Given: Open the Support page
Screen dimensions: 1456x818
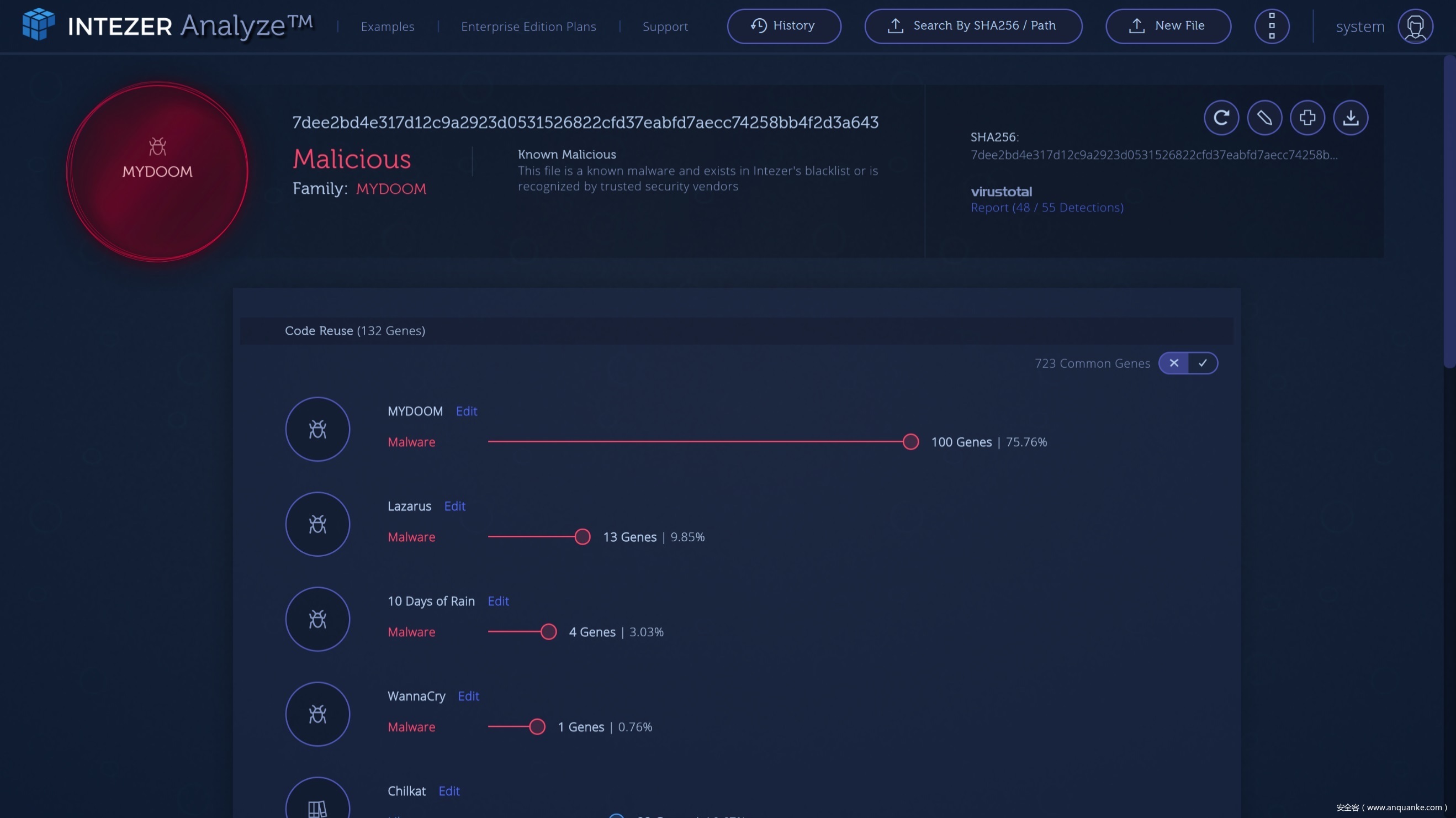Looking at the screenshot, I should click(x=665, y=27).
